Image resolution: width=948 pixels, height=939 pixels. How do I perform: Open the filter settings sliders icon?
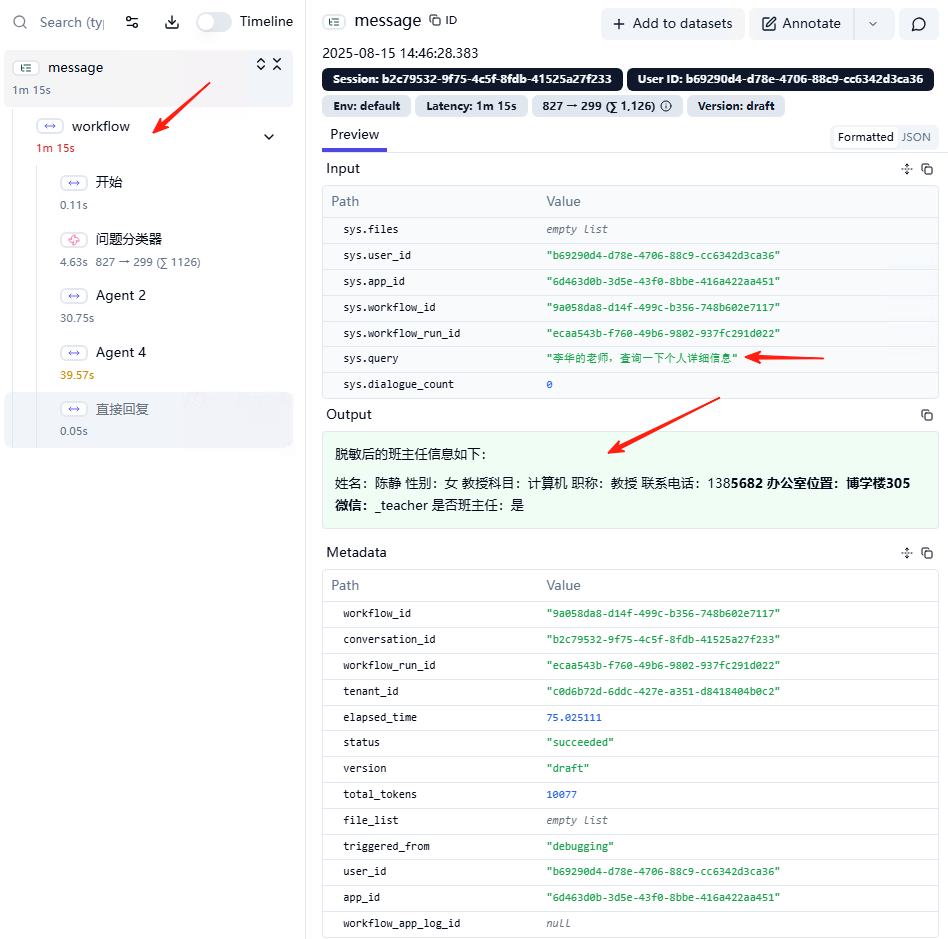tap(132, 22)
